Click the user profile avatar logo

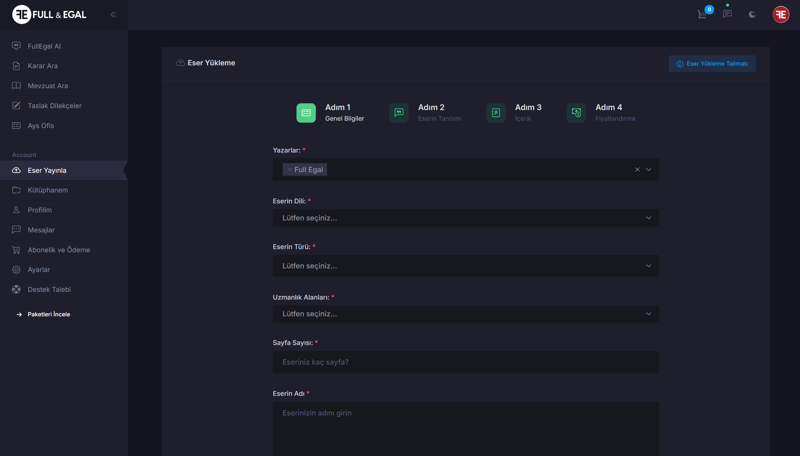pyautogui.click(x=780, y=14)
